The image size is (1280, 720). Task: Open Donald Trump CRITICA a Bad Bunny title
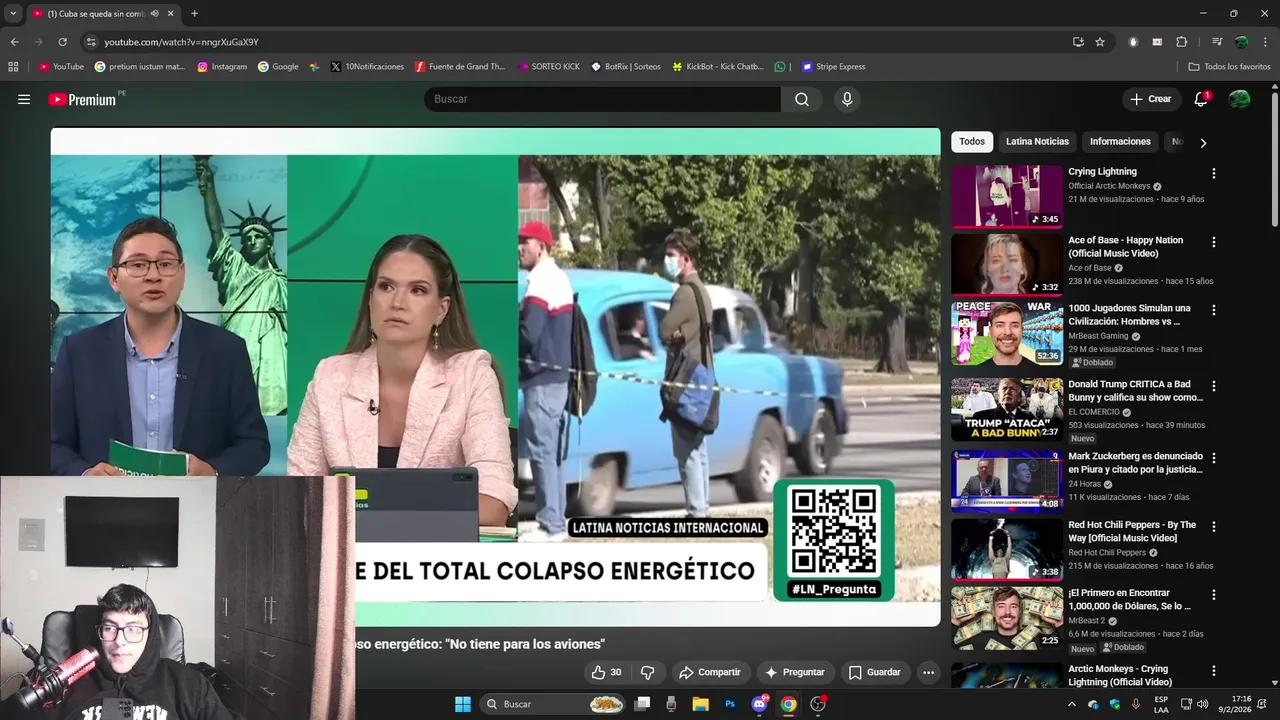[1135, 391]
